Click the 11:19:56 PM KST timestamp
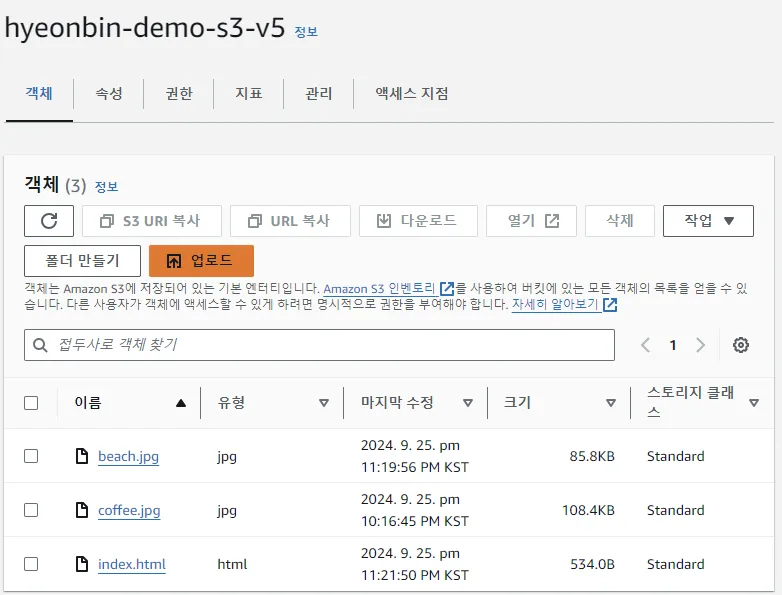Viewport: 782px width, 595px height. pyautogui.click(x=415, y=467)
